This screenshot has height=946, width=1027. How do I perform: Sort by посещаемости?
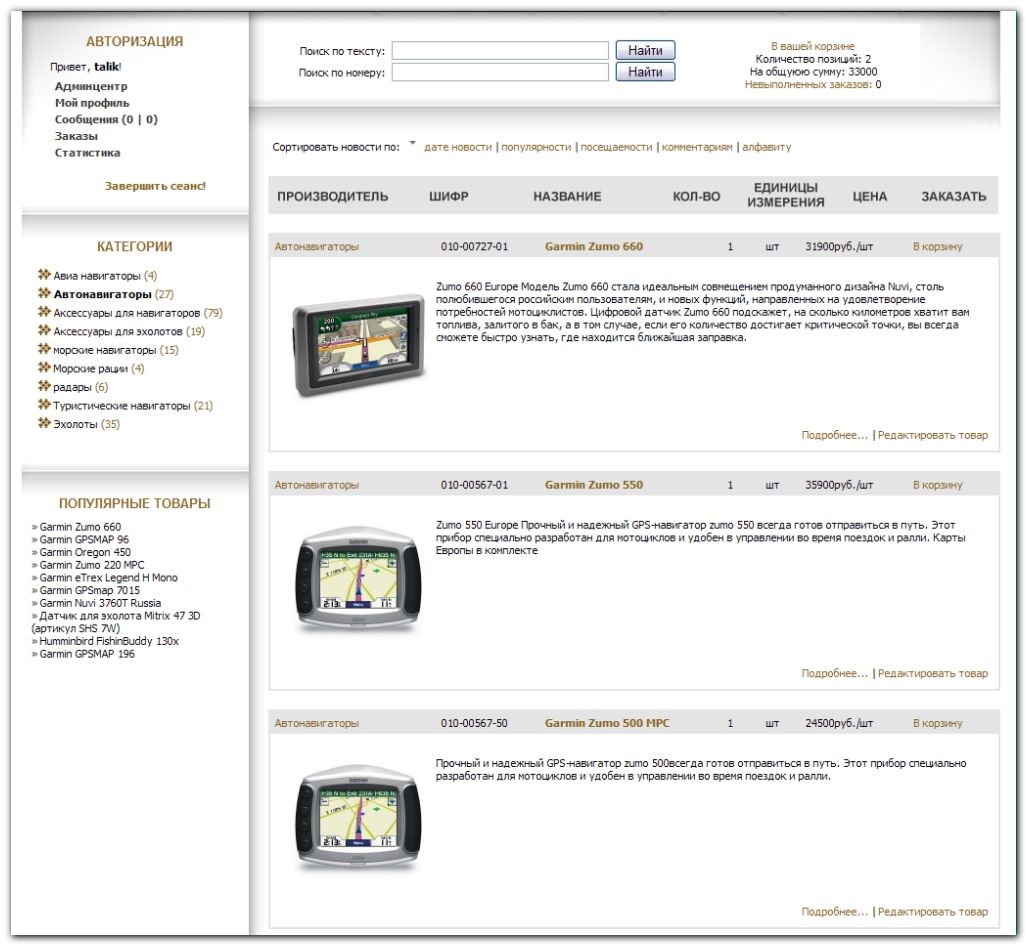pyautogui.click(x=616, y=147)
